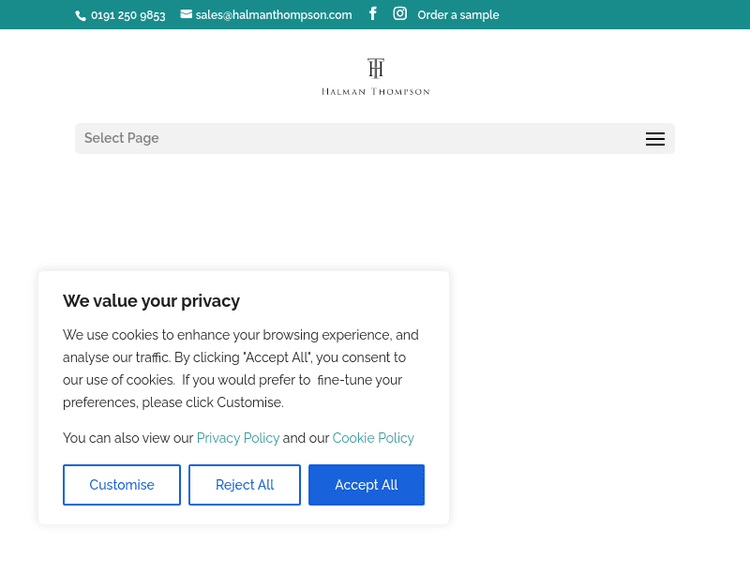This screenshot has height=563, width=750.
Task: Open the Facebook page icon
Action: [x=373, y=14]
